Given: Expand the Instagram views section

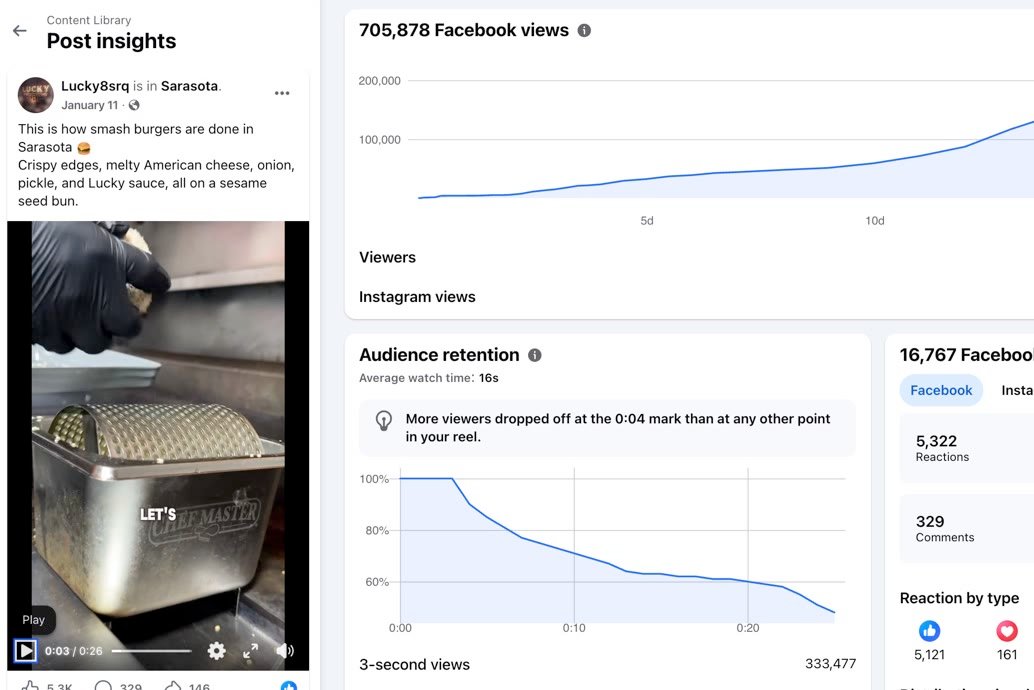Looking at the screenshot, I should click(x=417, y=297).
